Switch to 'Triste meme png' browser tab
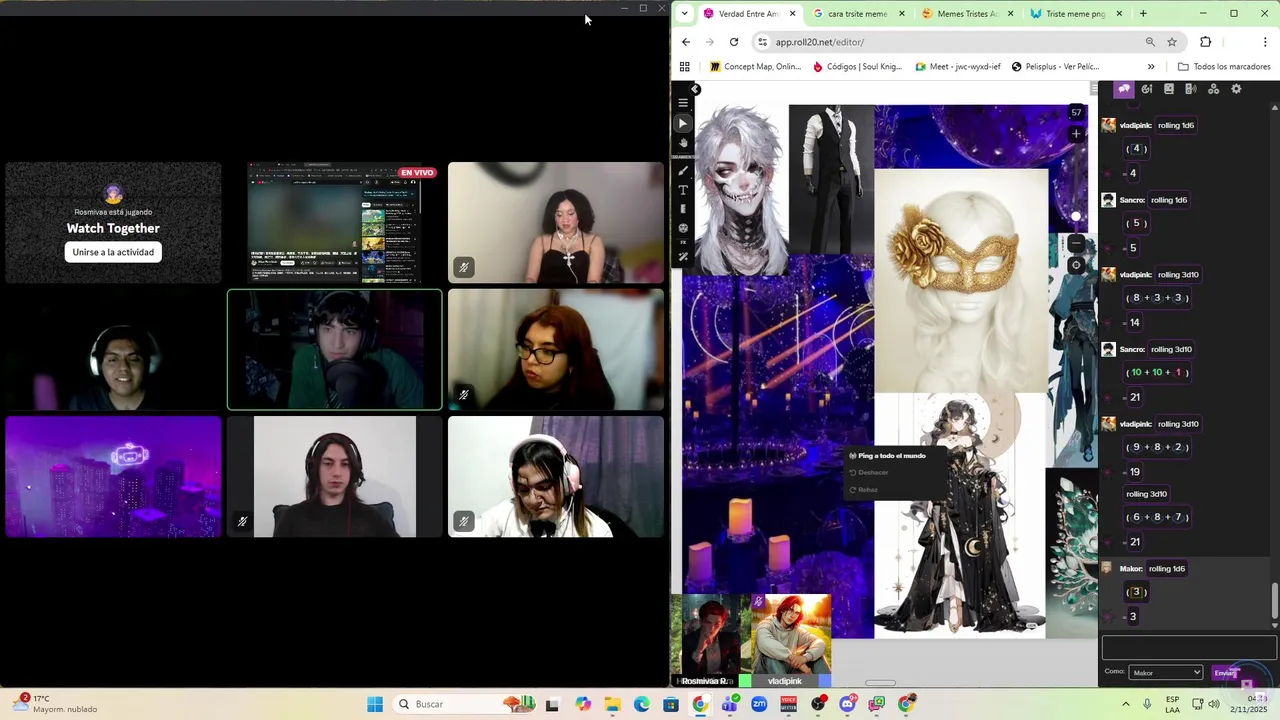 coord(1075,14)
